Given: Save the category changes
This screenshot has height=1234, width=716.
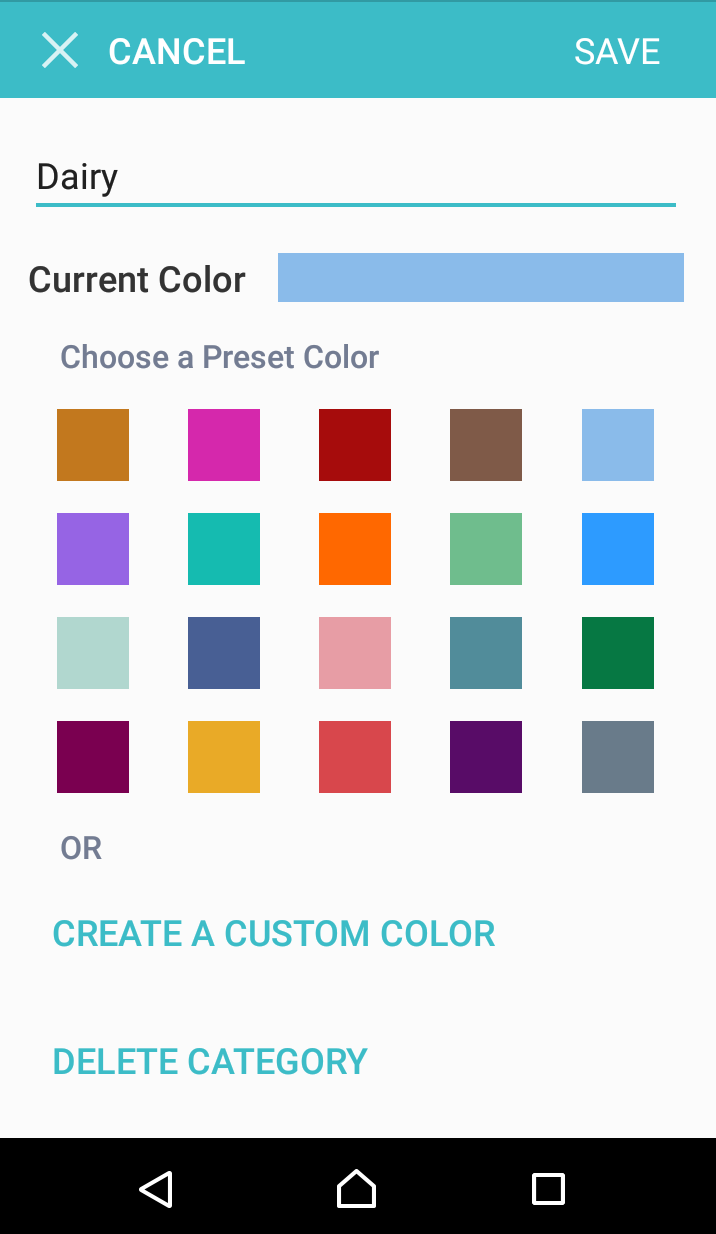Looking at the screenshot, I should 617,52.
